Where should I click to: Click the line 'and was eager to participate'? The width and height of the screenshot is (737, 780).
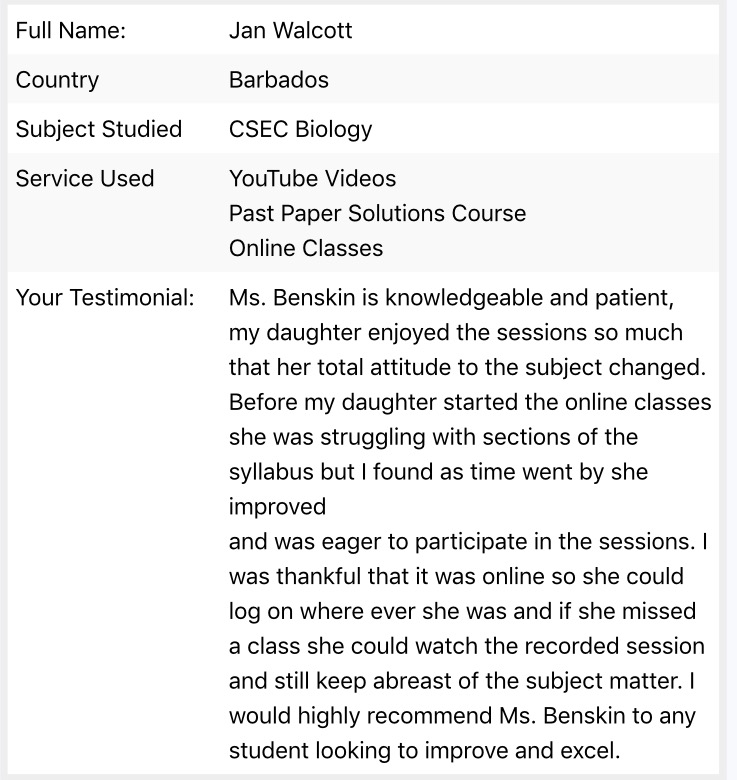468,542
